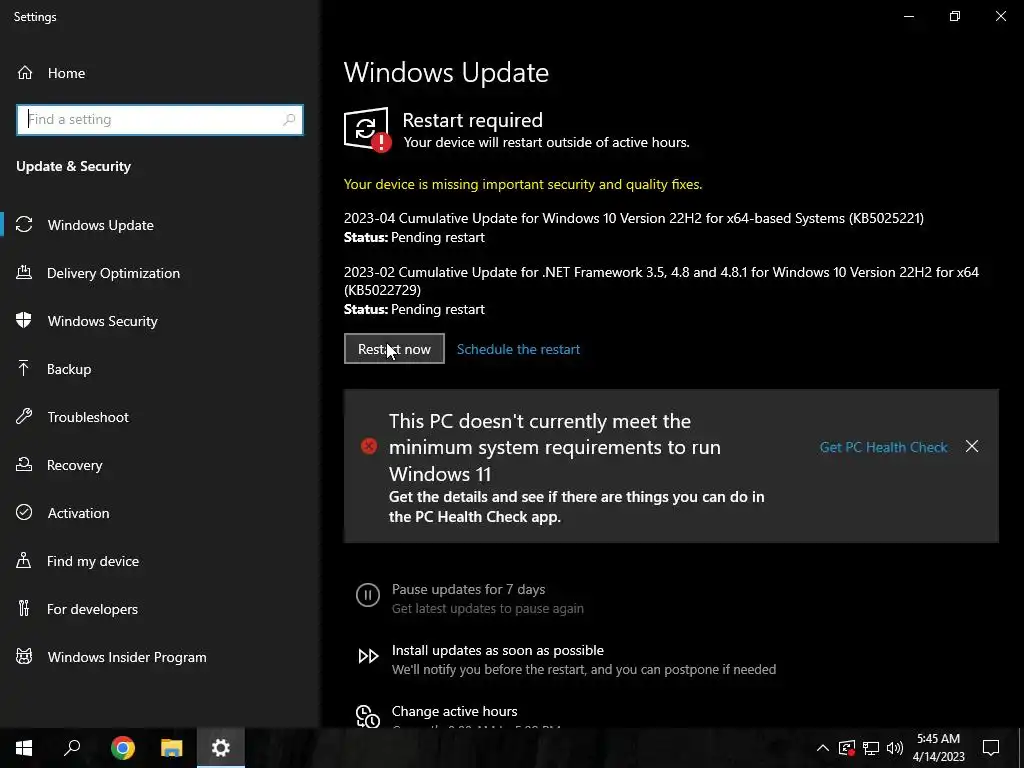The image size is (1024, 768).
Task: Open the Action Center notification icon
Action: click(x=991, y=748)
